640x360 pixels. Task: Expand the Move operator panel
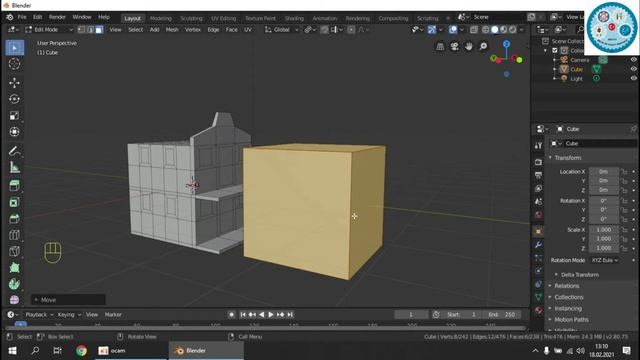[68, 300]
